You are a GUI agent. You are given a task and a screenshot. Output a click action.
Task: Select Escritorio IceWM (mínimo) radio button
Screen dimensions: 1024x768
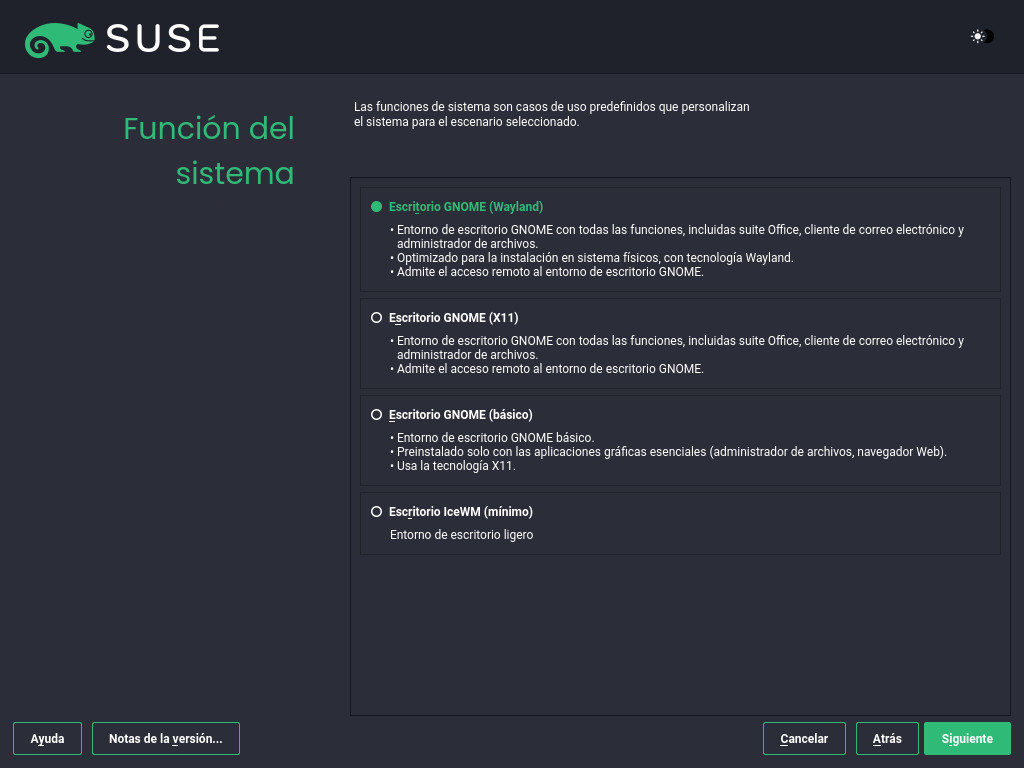[x=376, y=511]
